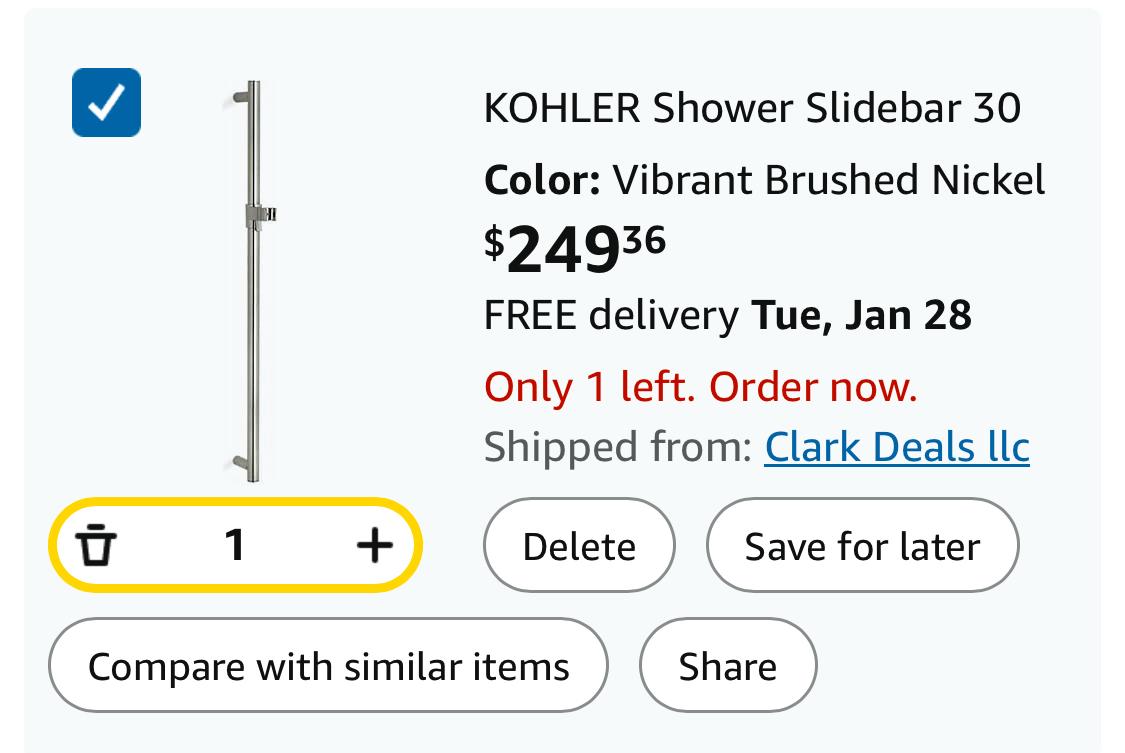Screen dimensions: 1125x753
Task: Click the Tue, Jan 28 delivery date
Action: coord(861,315)
